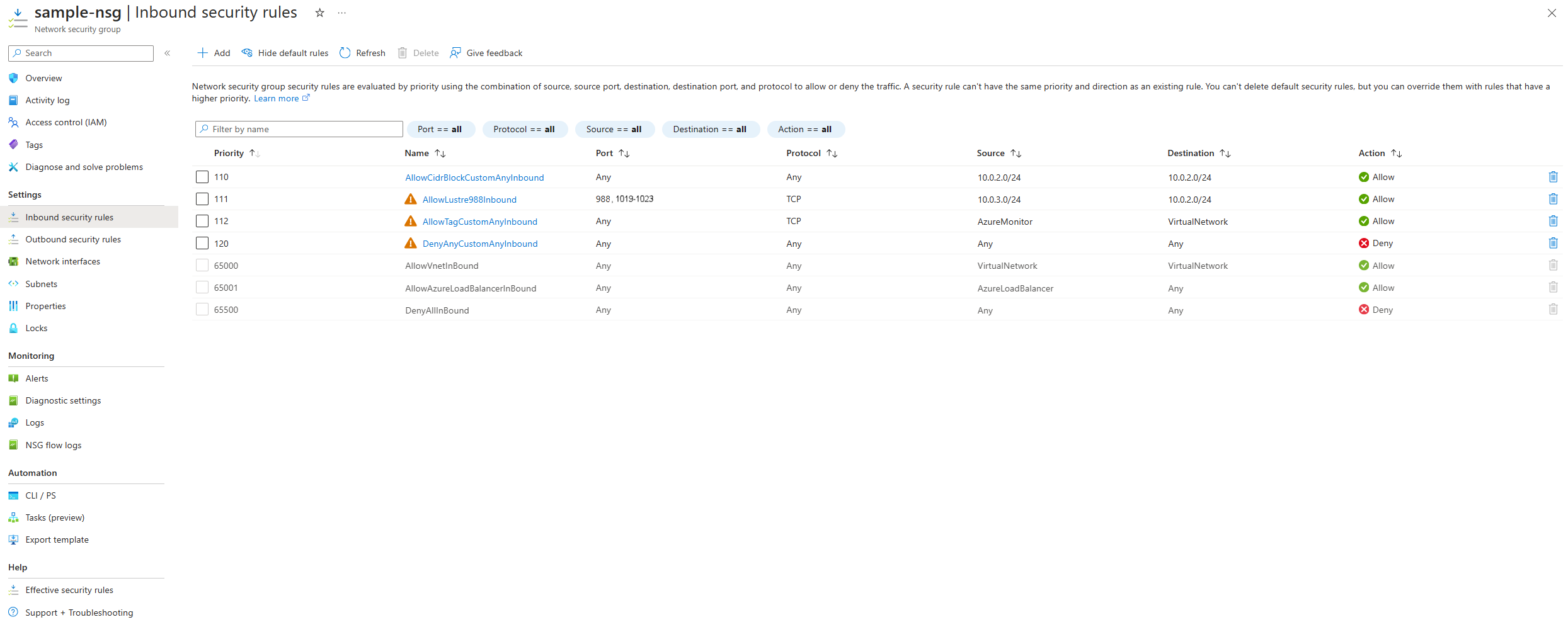Viewport: 1568px width, 627px height.
Task: Click the Access control (IAM) people icon
Action: tap(13, 122)
